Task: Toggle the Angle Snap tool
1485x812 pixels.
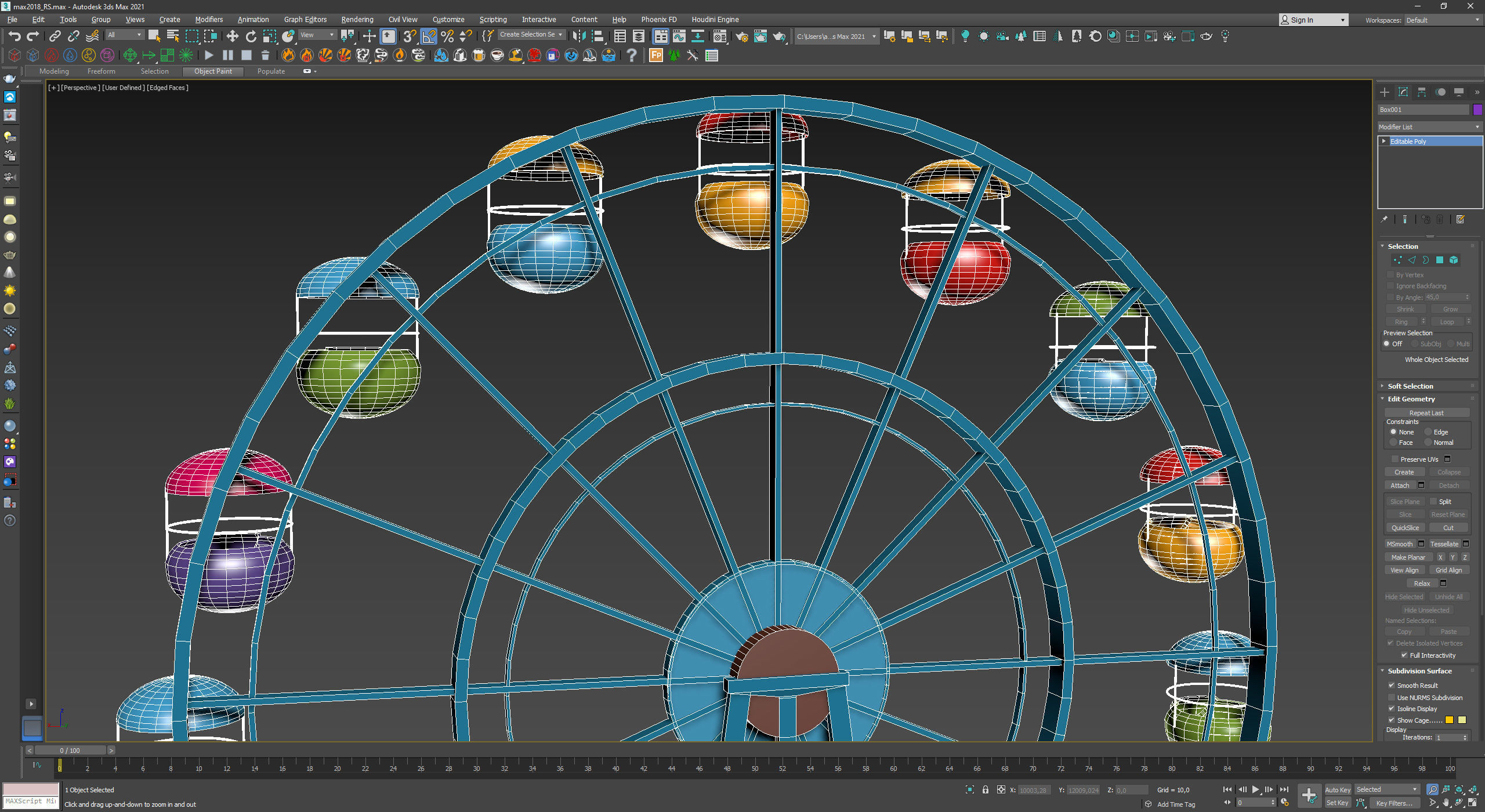Action: (429, 37)
